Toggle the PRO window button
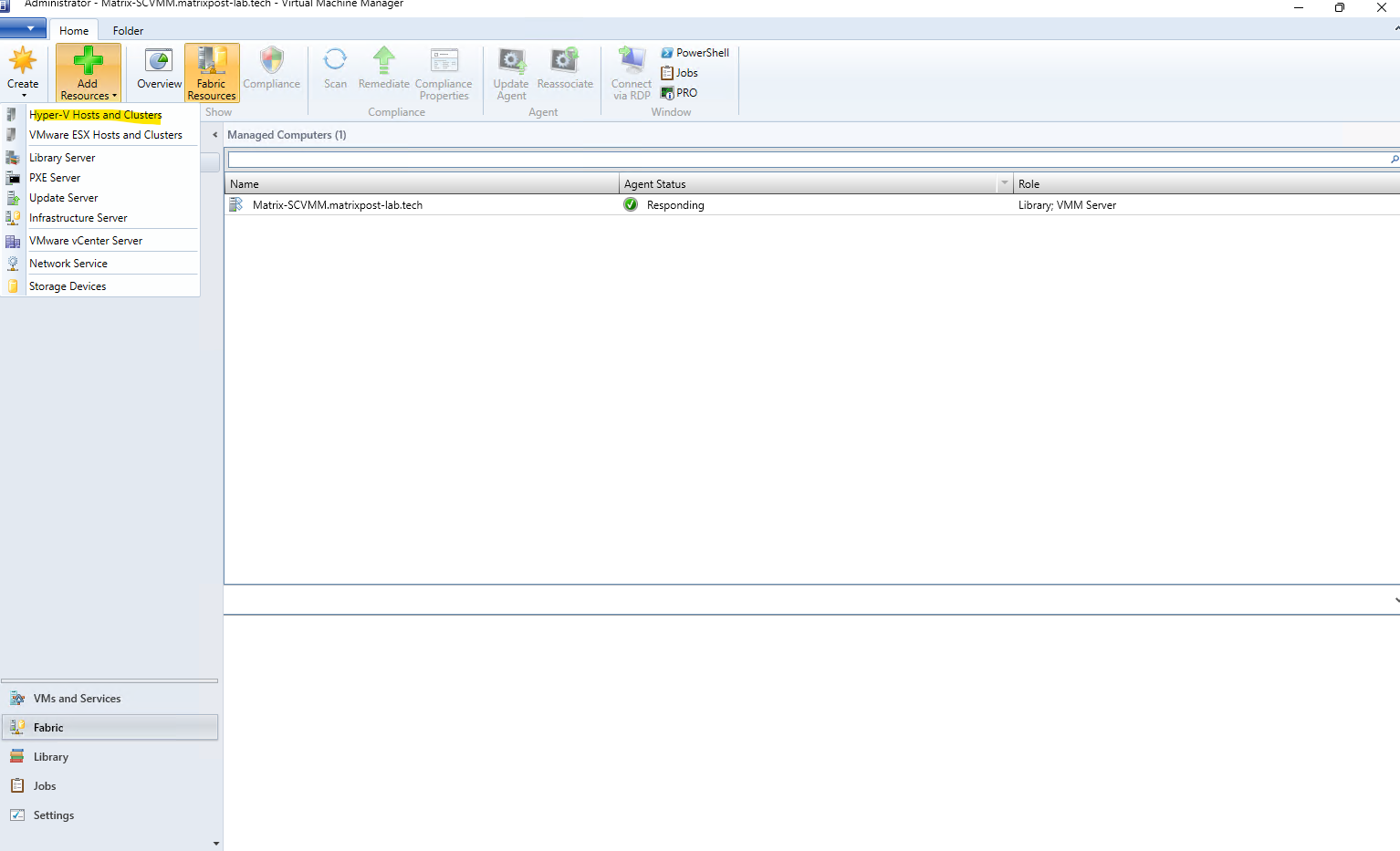 680,93
